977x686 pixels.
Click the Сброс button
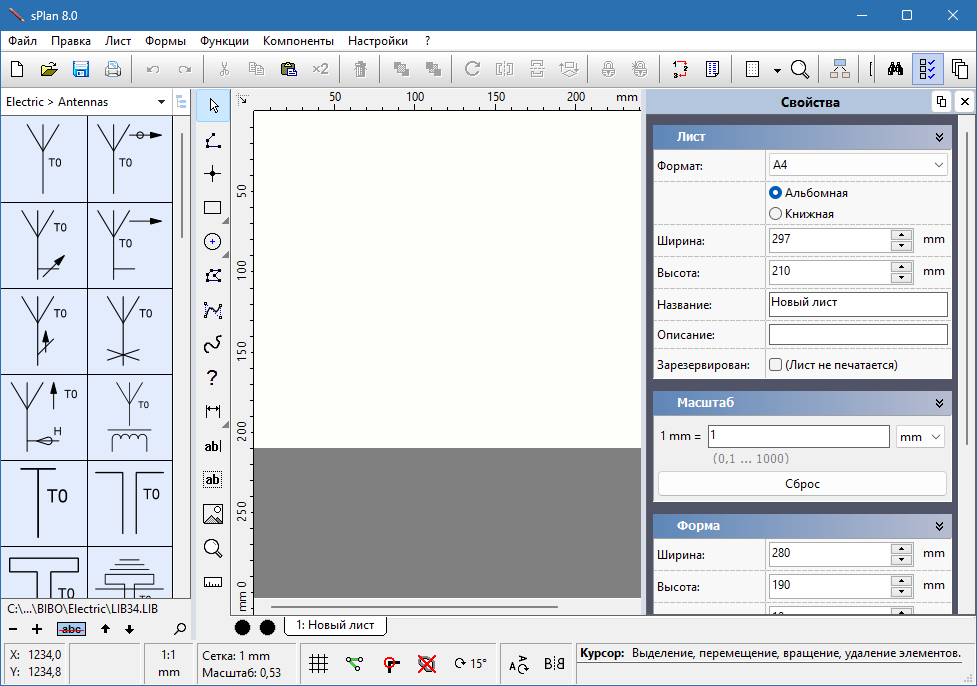point(802,484)
